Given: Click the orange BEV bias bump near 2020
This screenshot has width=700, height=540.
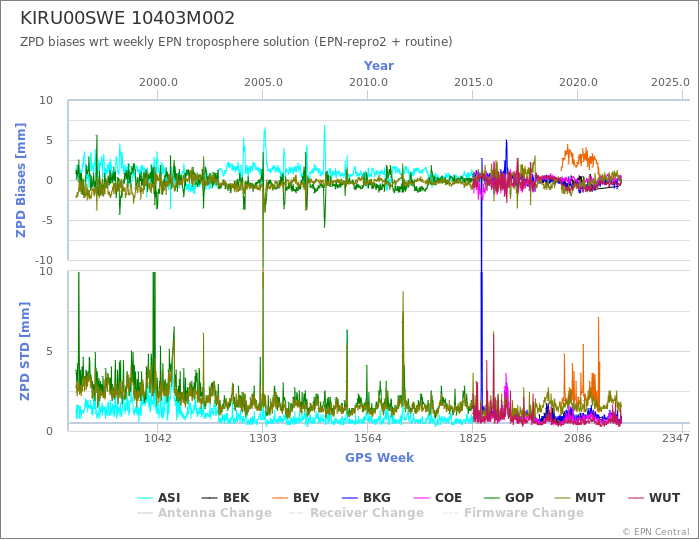Looking at the screenshot, I should [580, 158].
